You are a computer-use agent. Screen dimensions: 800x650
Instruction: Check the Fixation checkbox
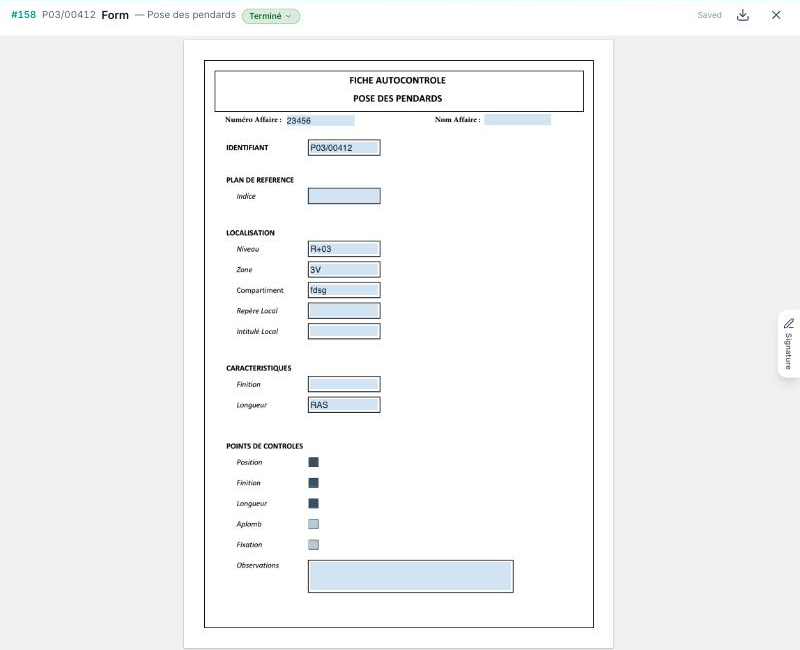314,545
